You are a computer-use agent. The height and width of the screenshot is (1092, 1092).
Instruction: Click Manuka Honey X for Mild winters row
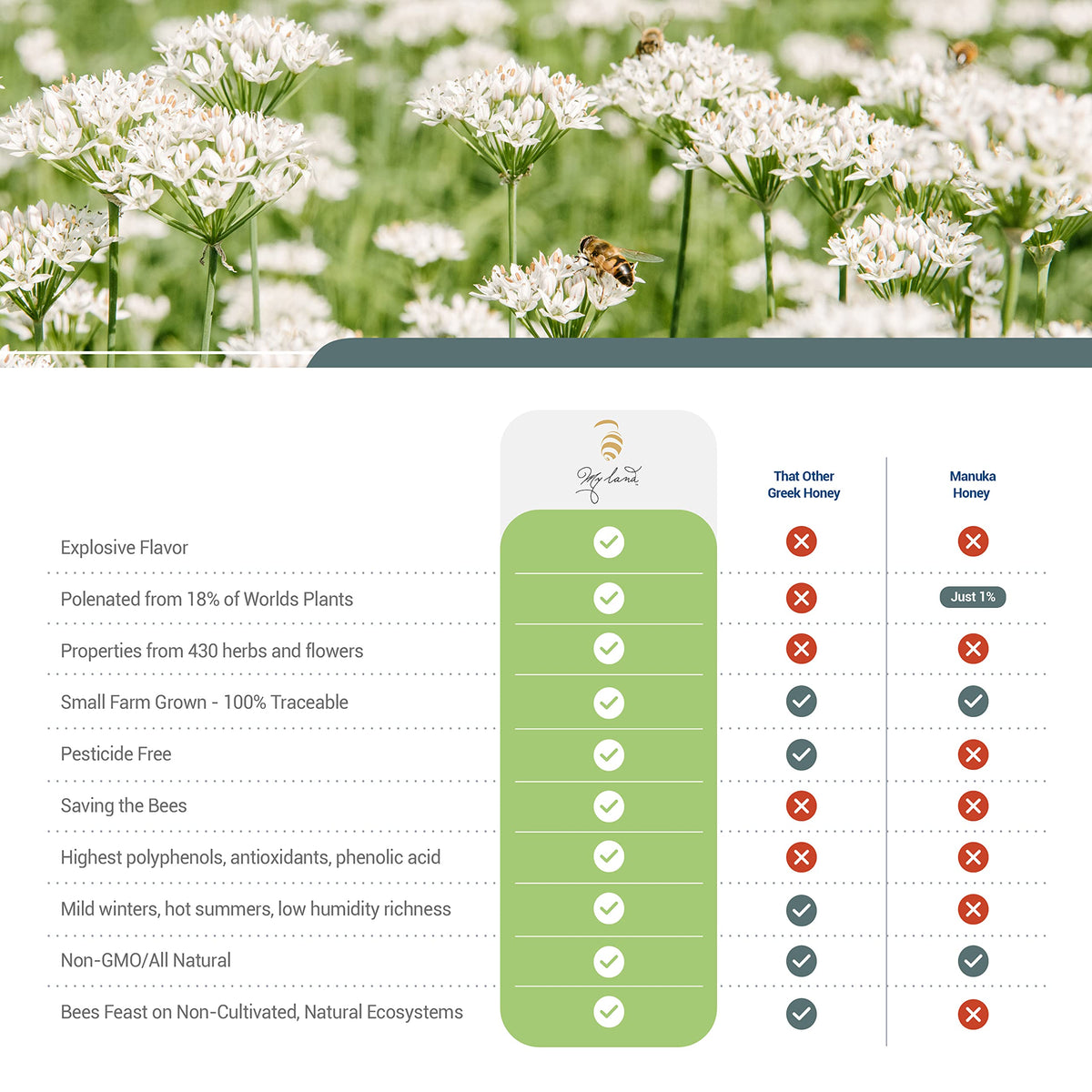point(973,909)
